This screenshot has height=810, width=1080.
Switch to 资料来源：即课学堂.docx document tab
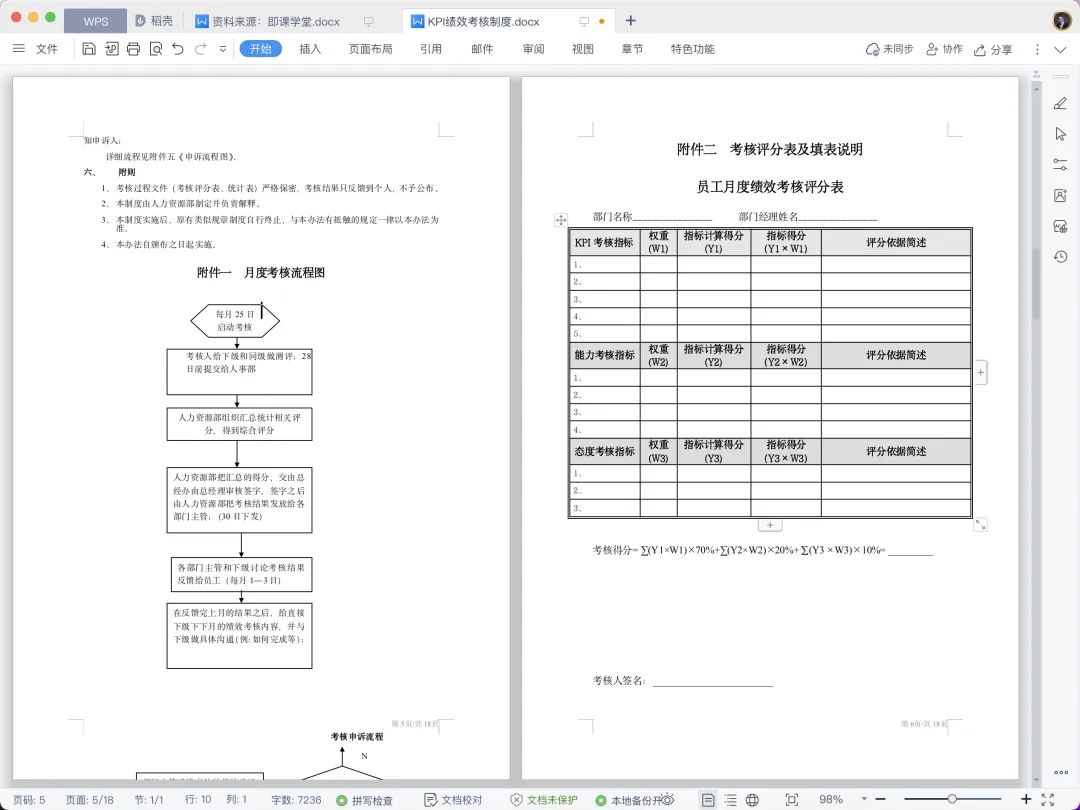276,21
